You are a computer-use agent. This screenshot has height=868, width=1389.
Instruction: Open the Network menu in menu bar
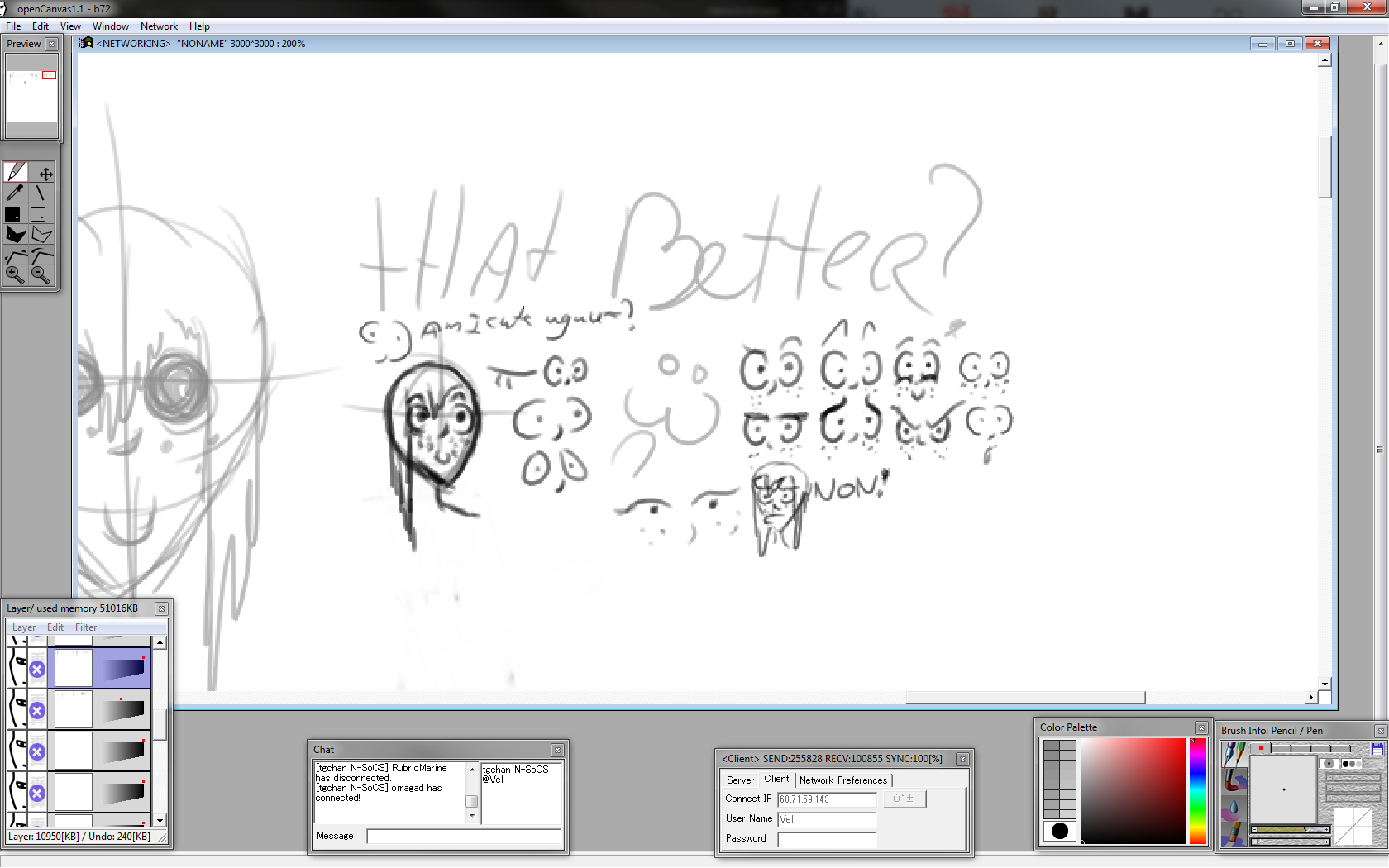tap(159, 26)
